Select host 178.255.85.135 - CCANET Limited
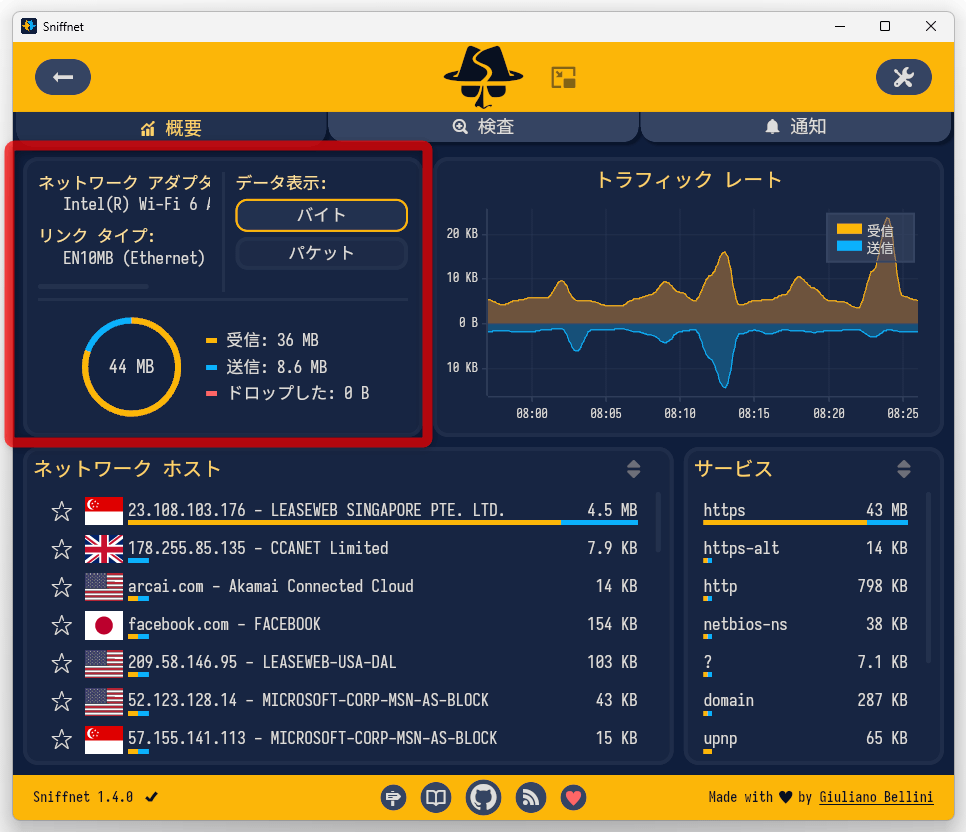Screen dimensions: 966x832 383,549
